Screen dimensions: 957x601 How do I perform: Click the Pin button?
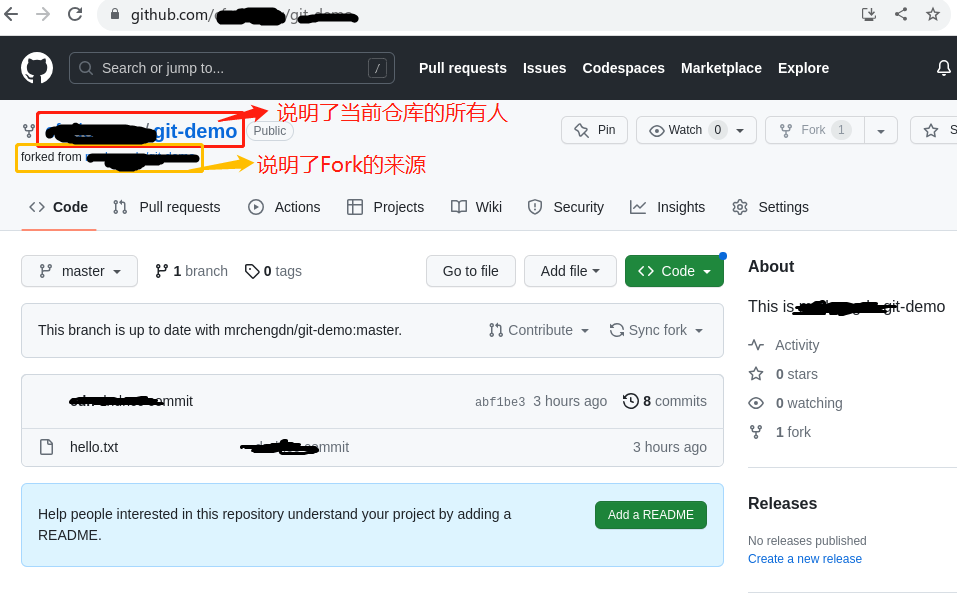[x=594, y=130]
